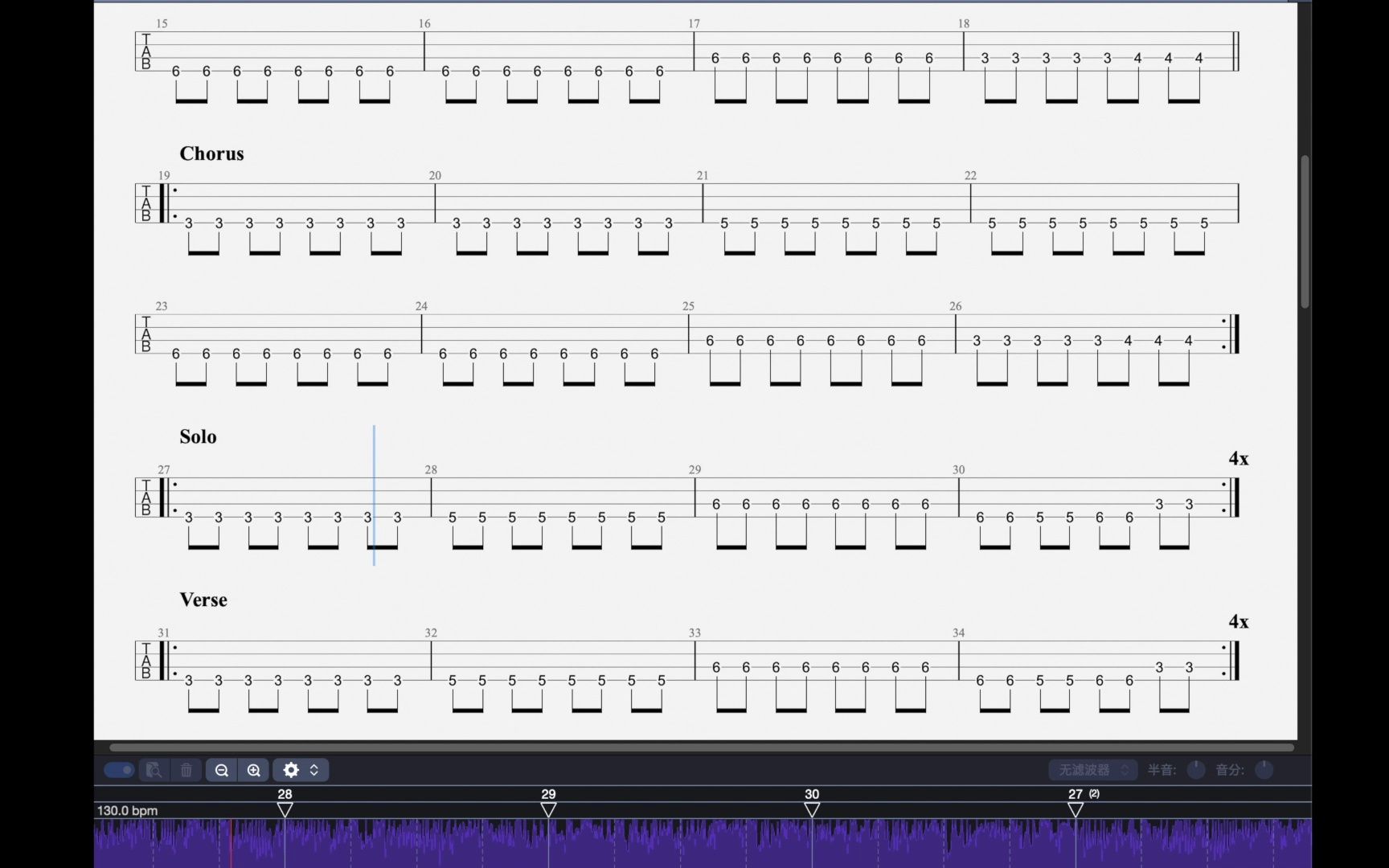Click the 4x repeat marking above bar 30
This screenshot has width=1389, height=868.
click(x=1239, y=459)
